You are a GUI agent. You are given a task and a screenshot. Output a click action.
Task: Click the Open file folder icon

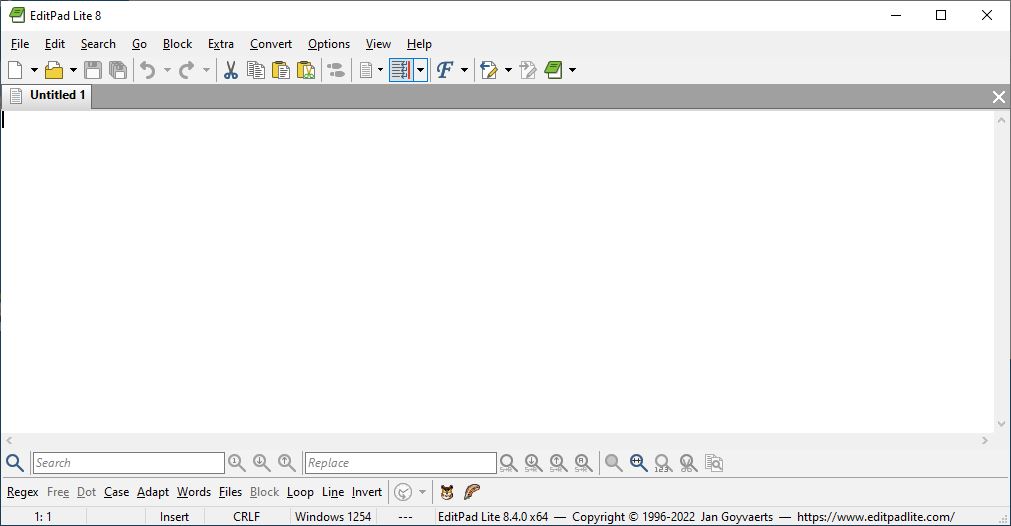pos(54,70)
